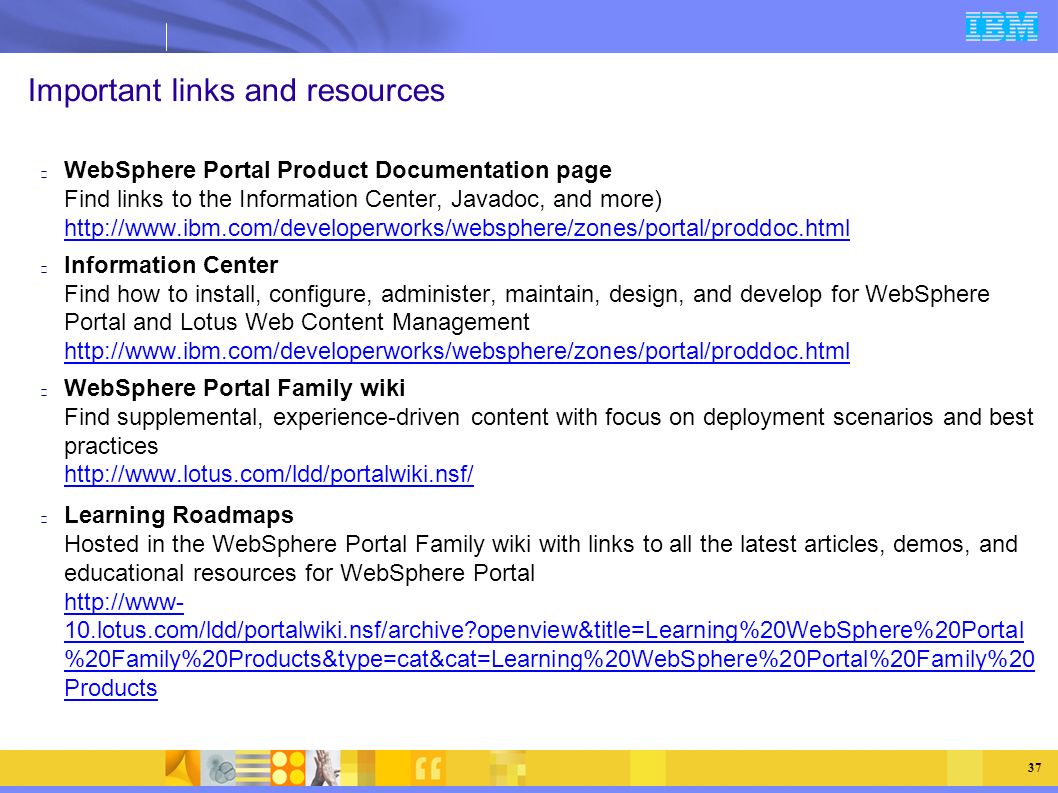Click the 'WebSphere Portal Family wiki' heading
The height and width of the screenshot is (793, 1058).
234,388
